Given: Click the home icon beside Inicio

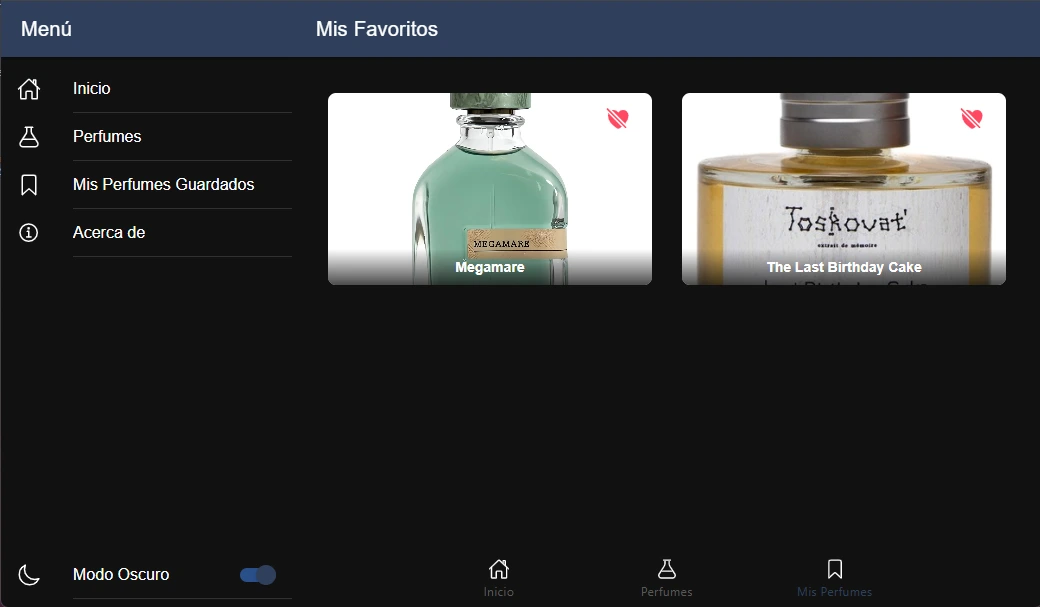Looking at the screenshot, I should 29,88.
